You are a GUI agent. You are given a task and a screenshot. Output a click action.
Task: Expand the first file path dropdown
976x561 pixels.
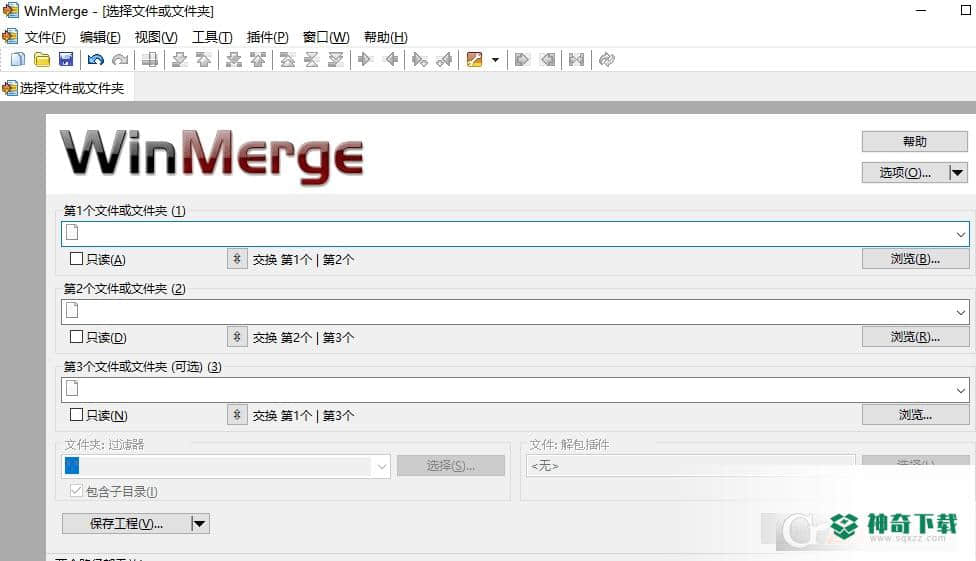(960, 234)
